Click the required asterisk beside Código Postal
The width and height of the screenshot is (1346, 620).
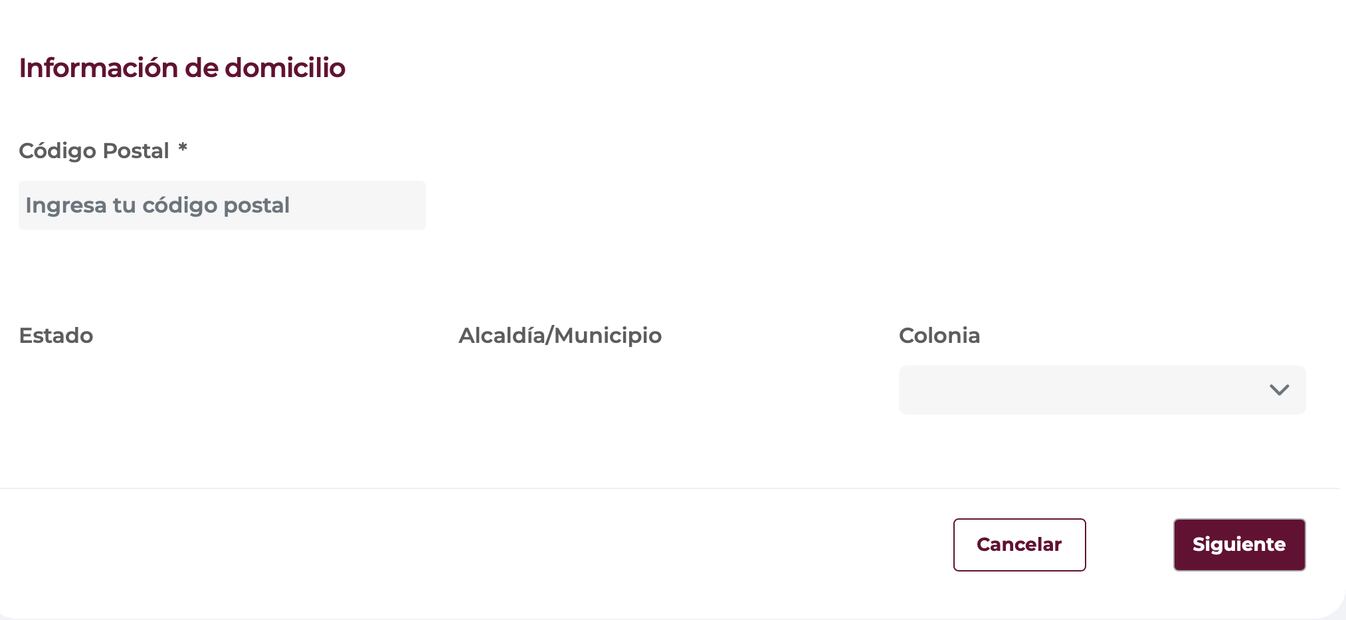pos(183,150)
